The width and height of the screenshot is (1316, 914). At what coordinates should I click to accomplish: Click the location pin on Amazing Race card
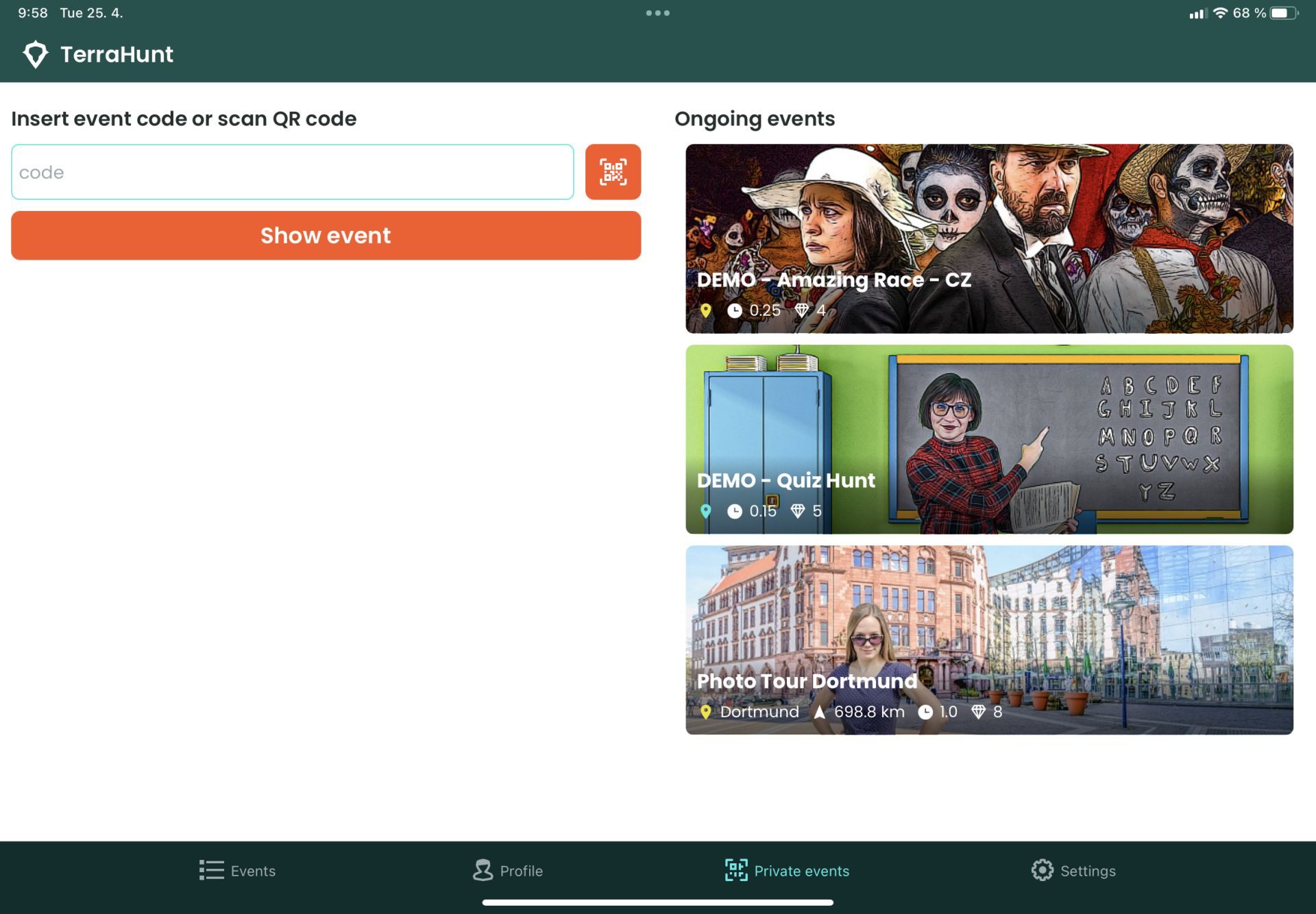705,310
